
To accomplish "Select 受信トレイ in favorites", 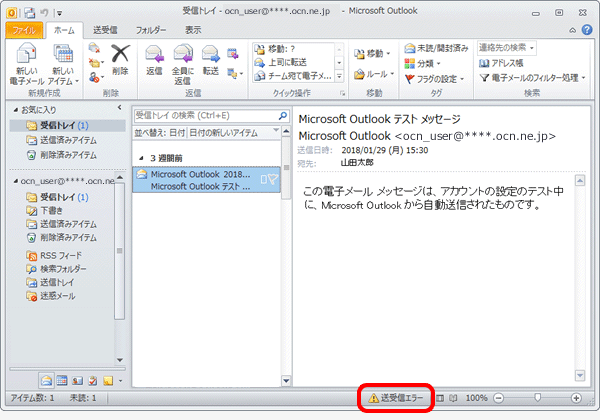I will pyautogui.click(x=67, y=125).
